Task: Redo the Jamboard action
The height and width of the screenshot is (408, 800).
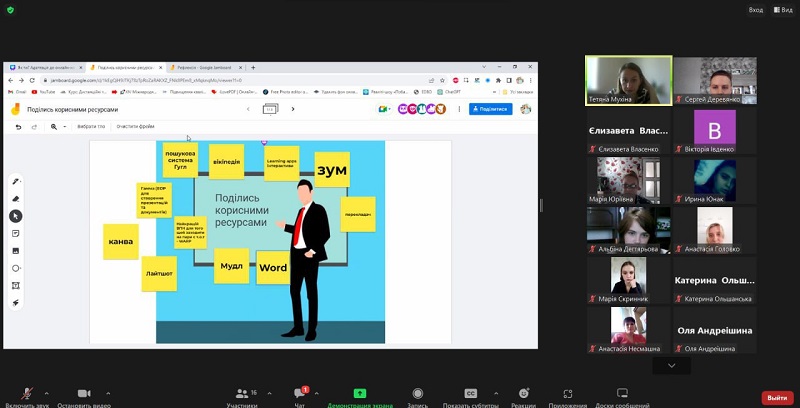Action: click(x=34, y=126)
